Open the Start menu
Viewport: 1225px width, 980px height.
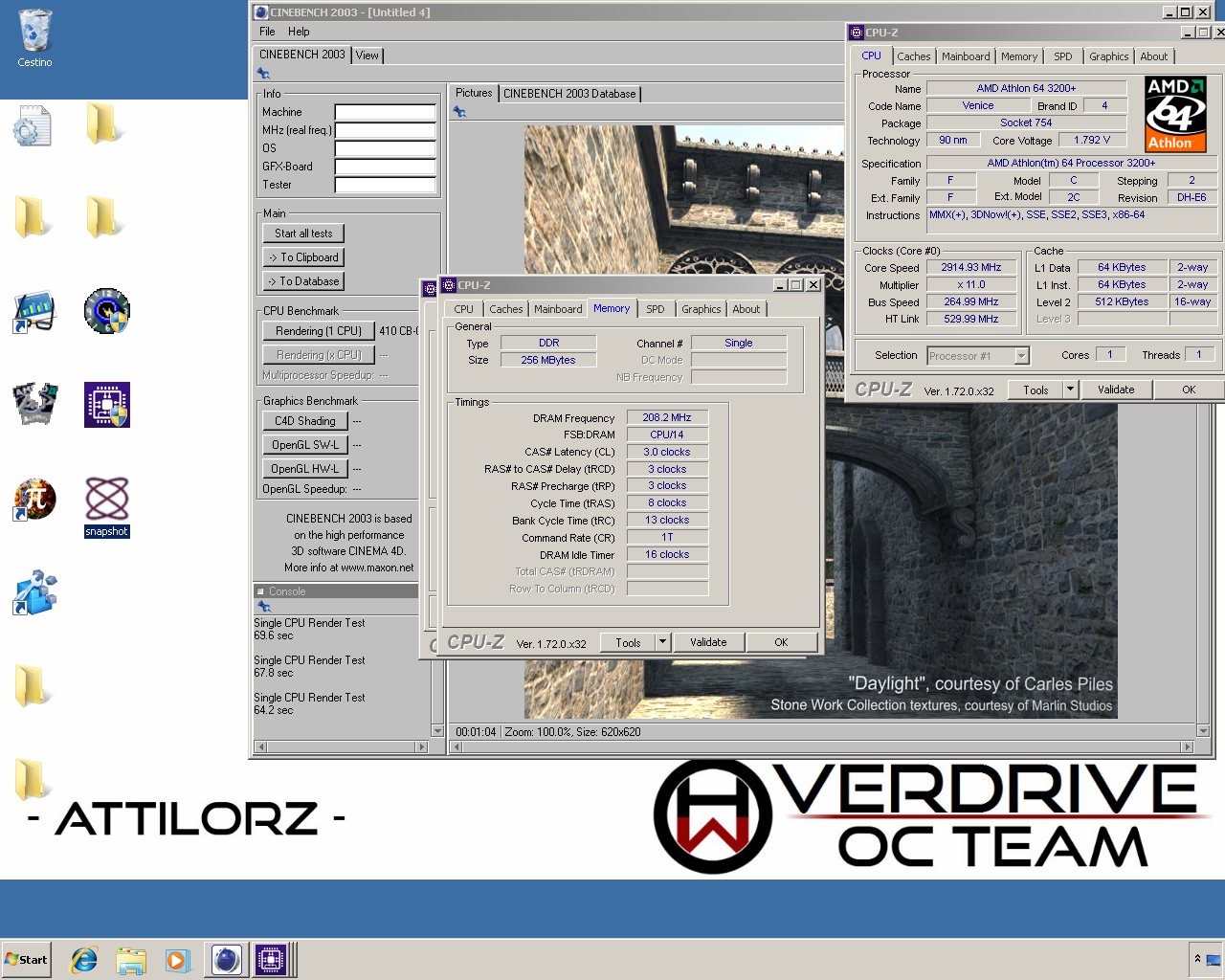[27, 960]
